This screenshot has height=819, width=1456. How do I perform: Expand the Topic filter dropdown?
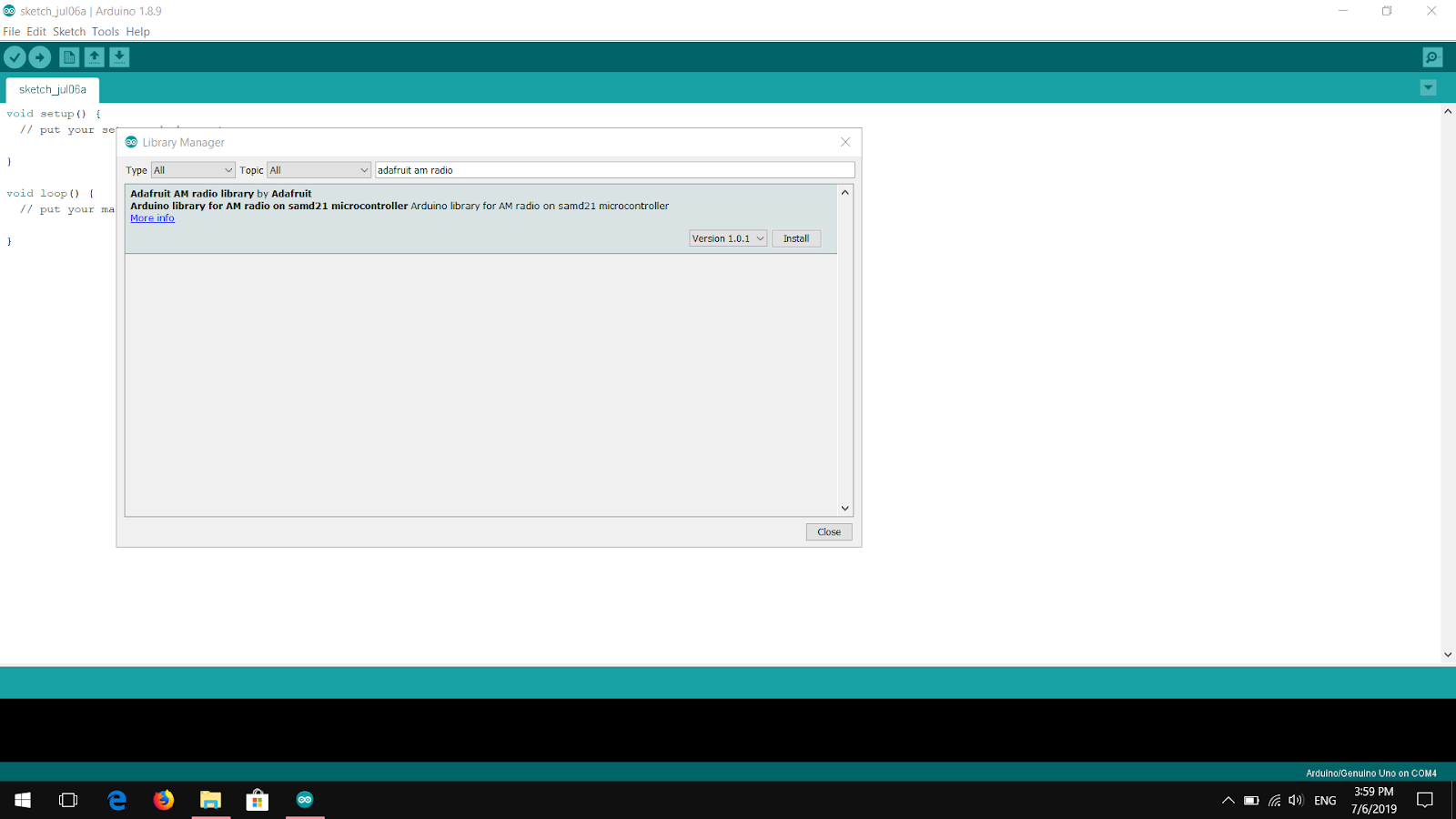pos(318,170)
